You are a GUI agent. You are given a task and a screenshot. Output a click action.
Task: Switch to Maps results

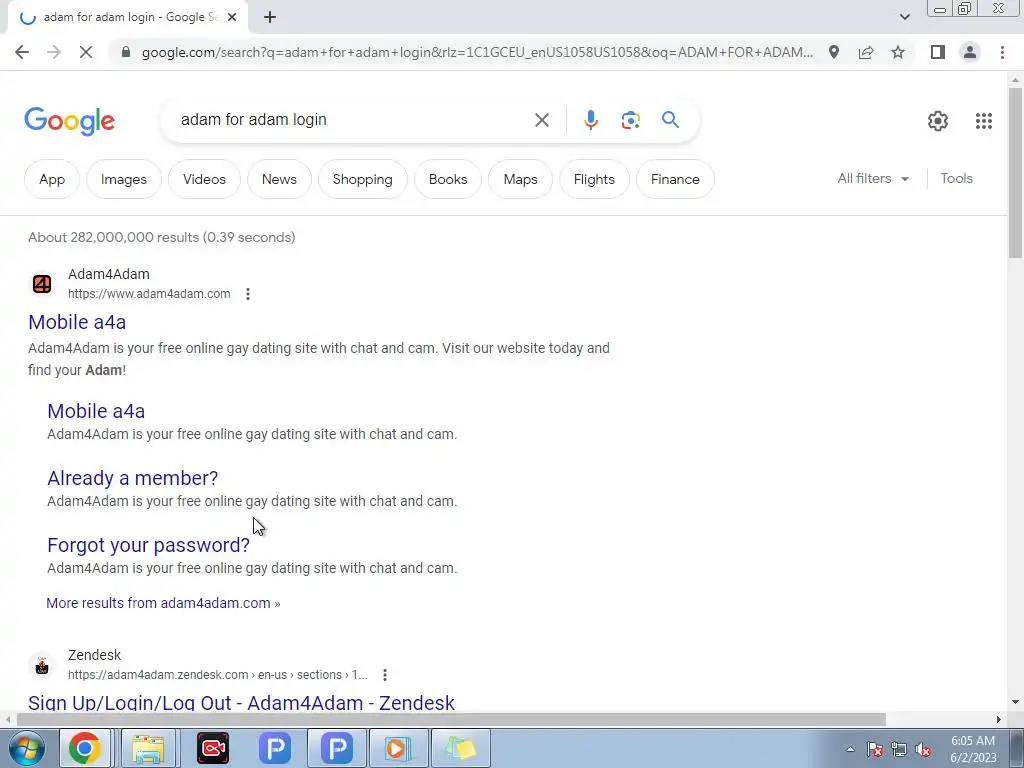520,179
